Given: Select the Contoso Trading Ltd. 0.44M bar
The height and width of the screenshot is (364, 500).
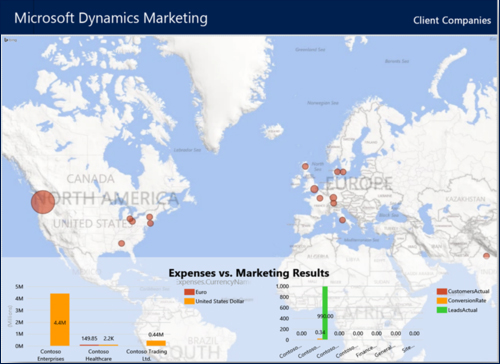Looking at the screenshot, I should point(156,343).
